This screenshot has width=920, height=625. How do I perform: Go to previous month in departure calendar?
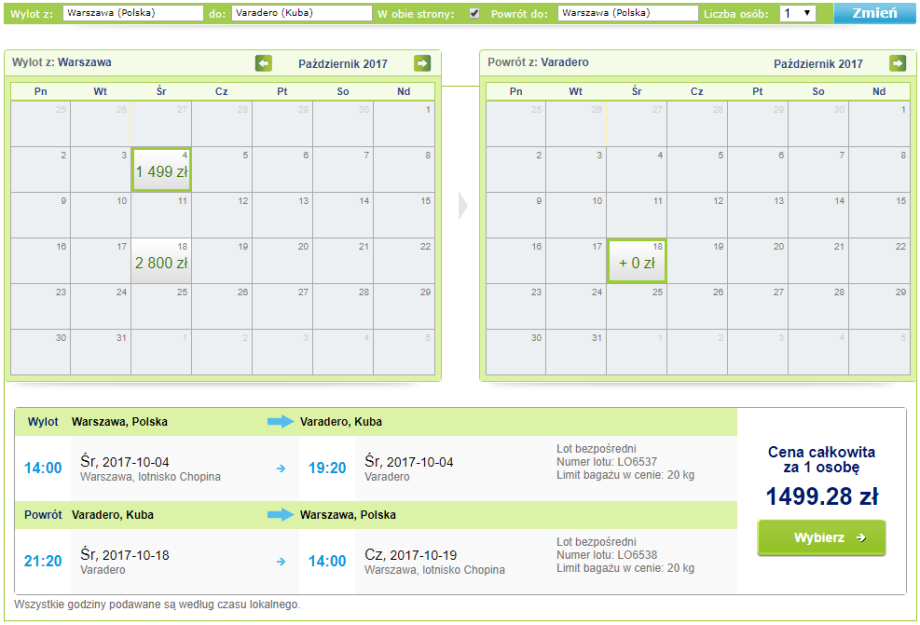(263, 63)
